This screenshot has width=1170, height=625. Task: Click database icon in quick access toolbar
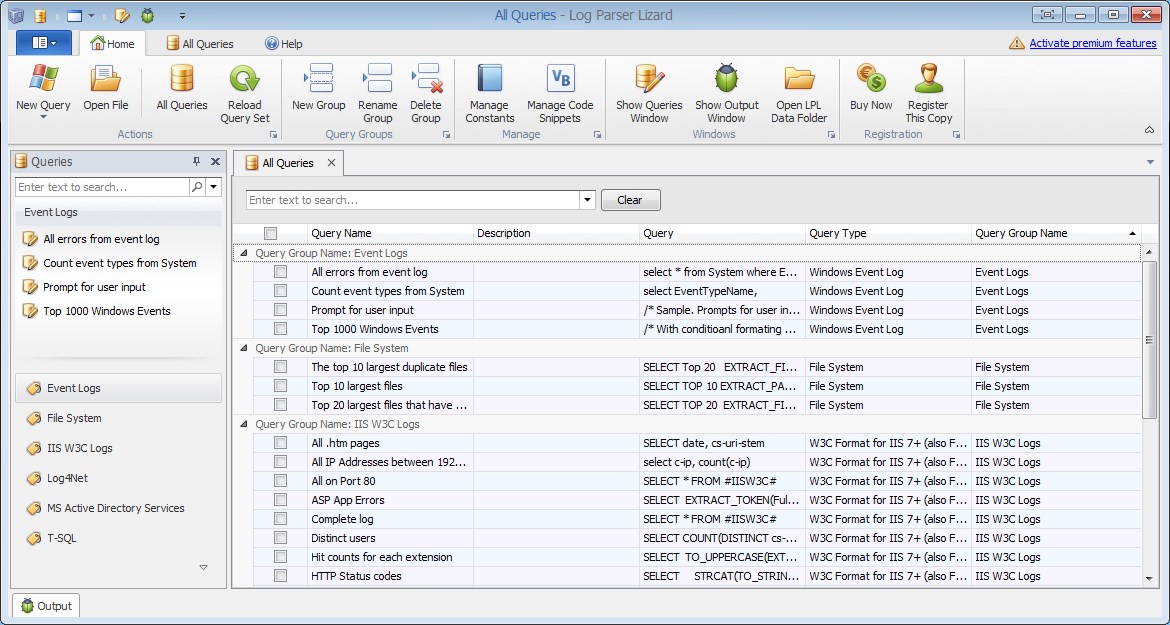tap(40, 15)
